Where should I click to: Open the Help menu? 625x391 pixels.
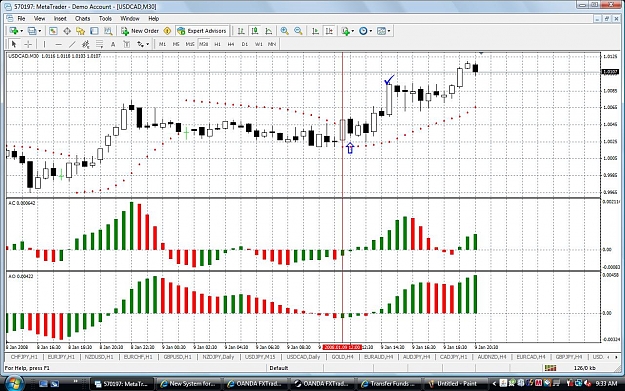click(x=153, y=18)
